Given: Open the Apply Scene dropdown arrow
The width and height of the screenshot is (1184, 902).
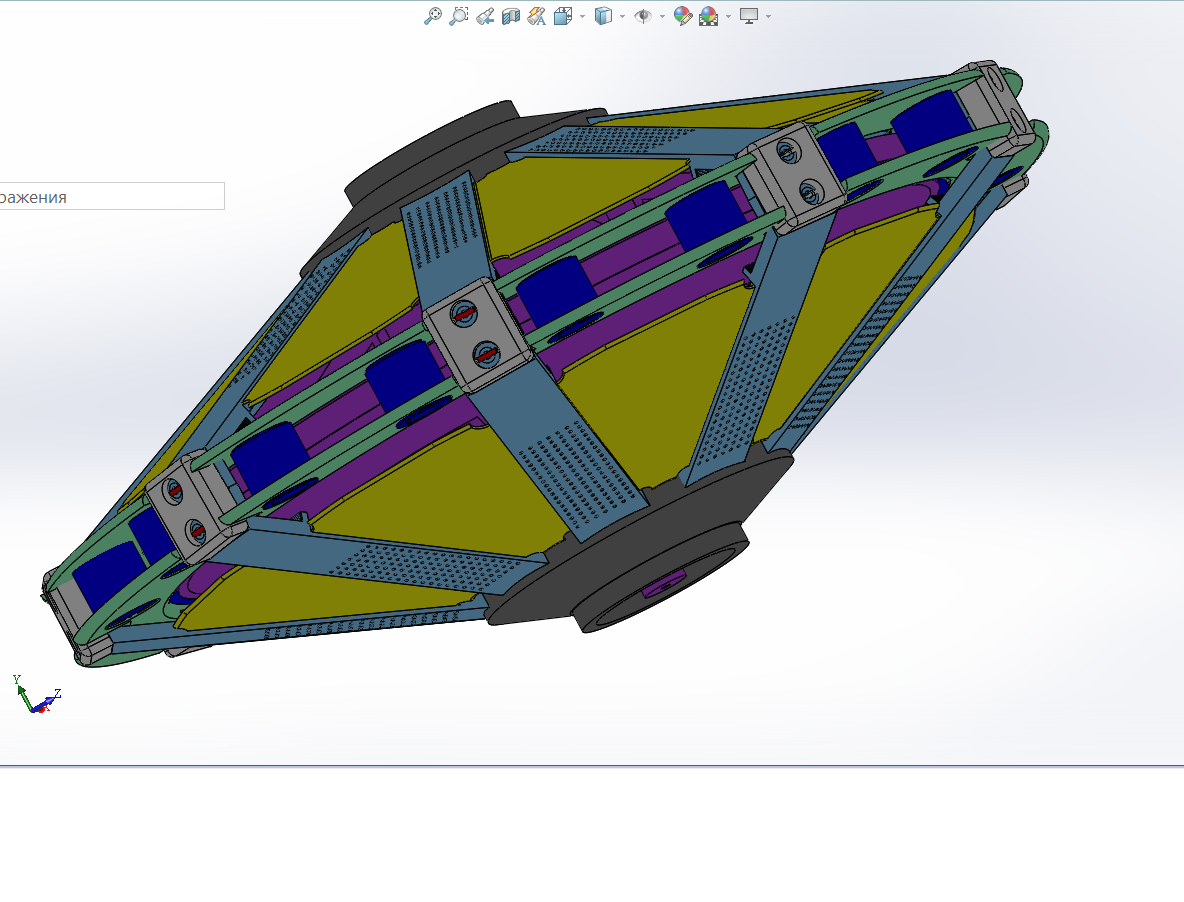Looking at the screenshot, I should click(728, 16).
